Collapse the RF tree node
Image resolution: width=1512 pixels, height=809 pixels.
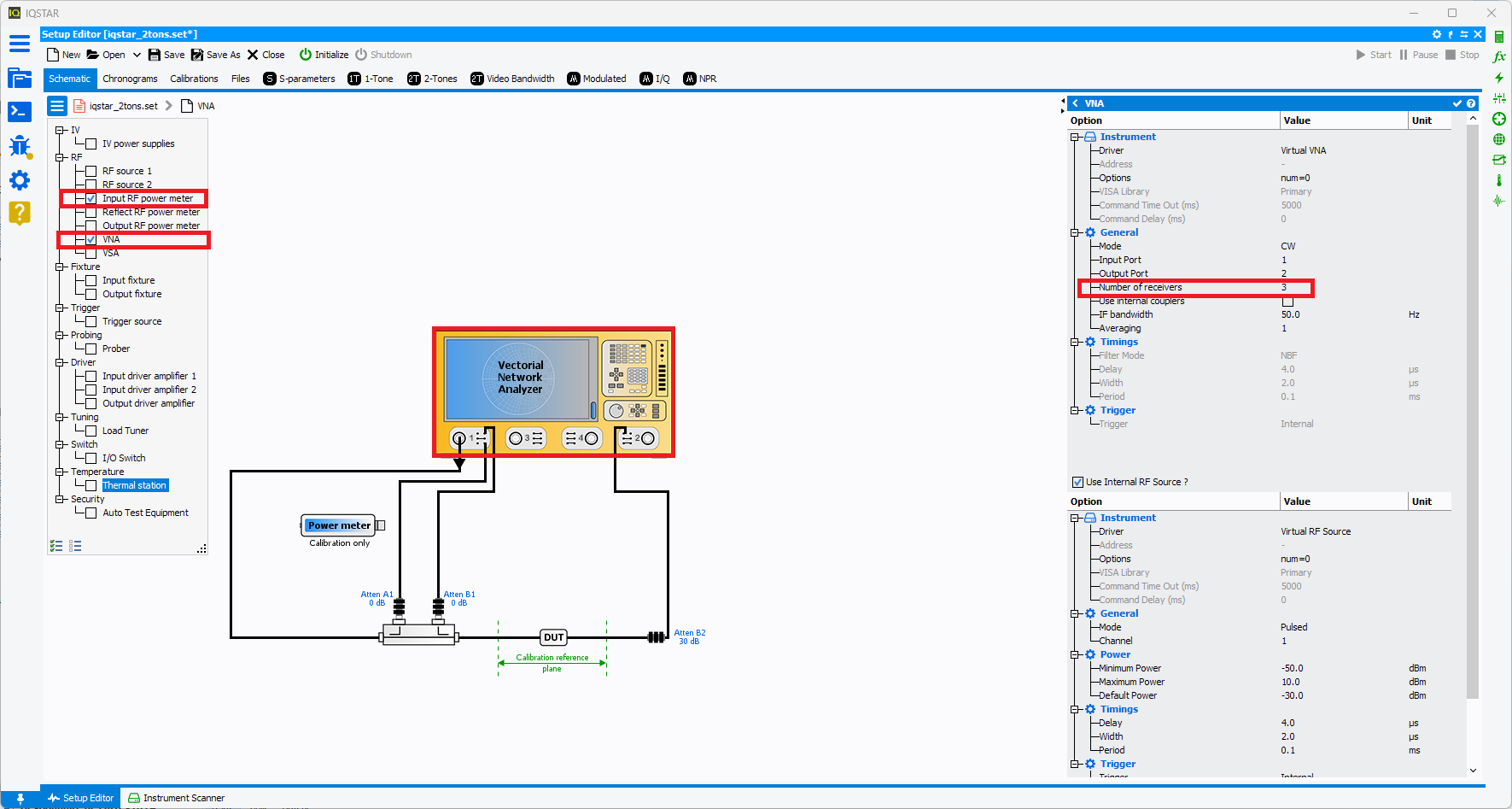pyautogui.click(x=60, y=157)
